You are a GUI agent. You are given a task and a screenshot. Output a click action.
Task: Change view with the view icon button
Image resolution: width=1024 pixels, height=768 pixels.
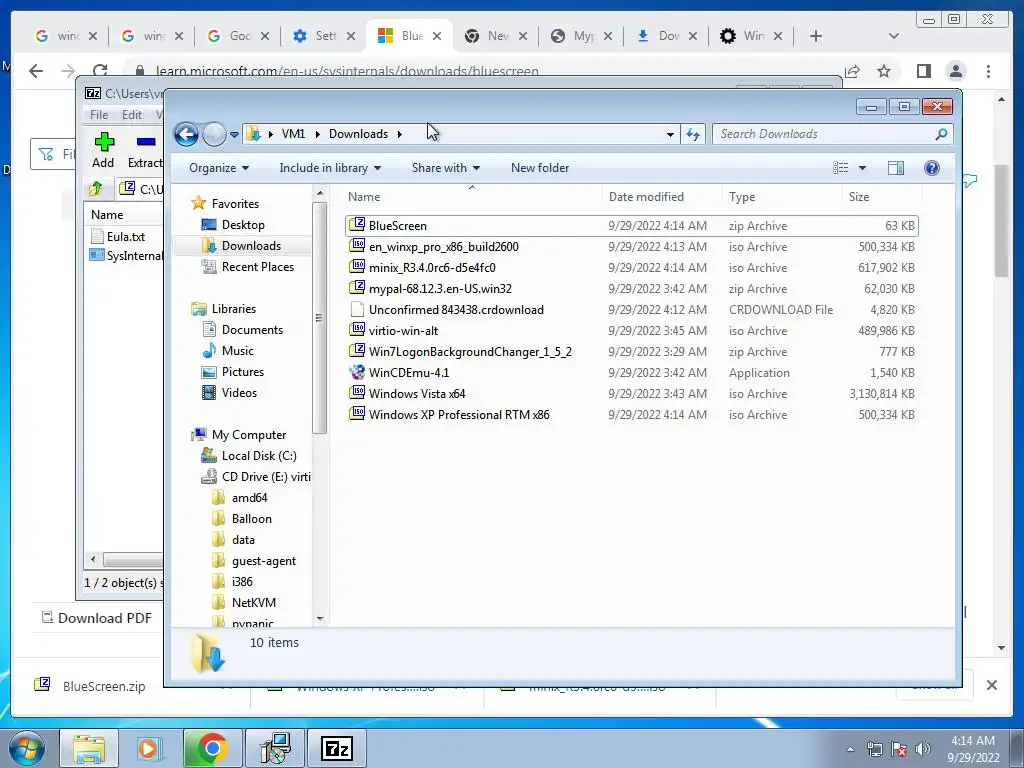point(840,168)
